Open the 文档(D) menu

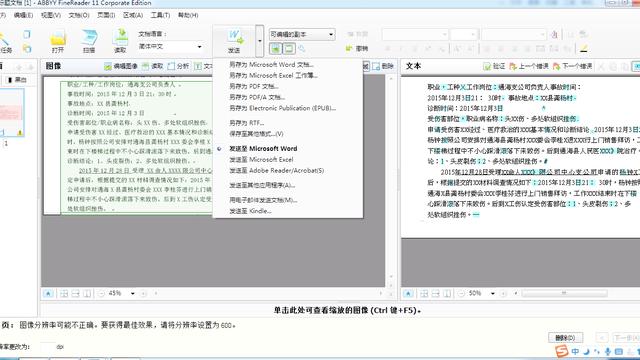coord(79,15)
